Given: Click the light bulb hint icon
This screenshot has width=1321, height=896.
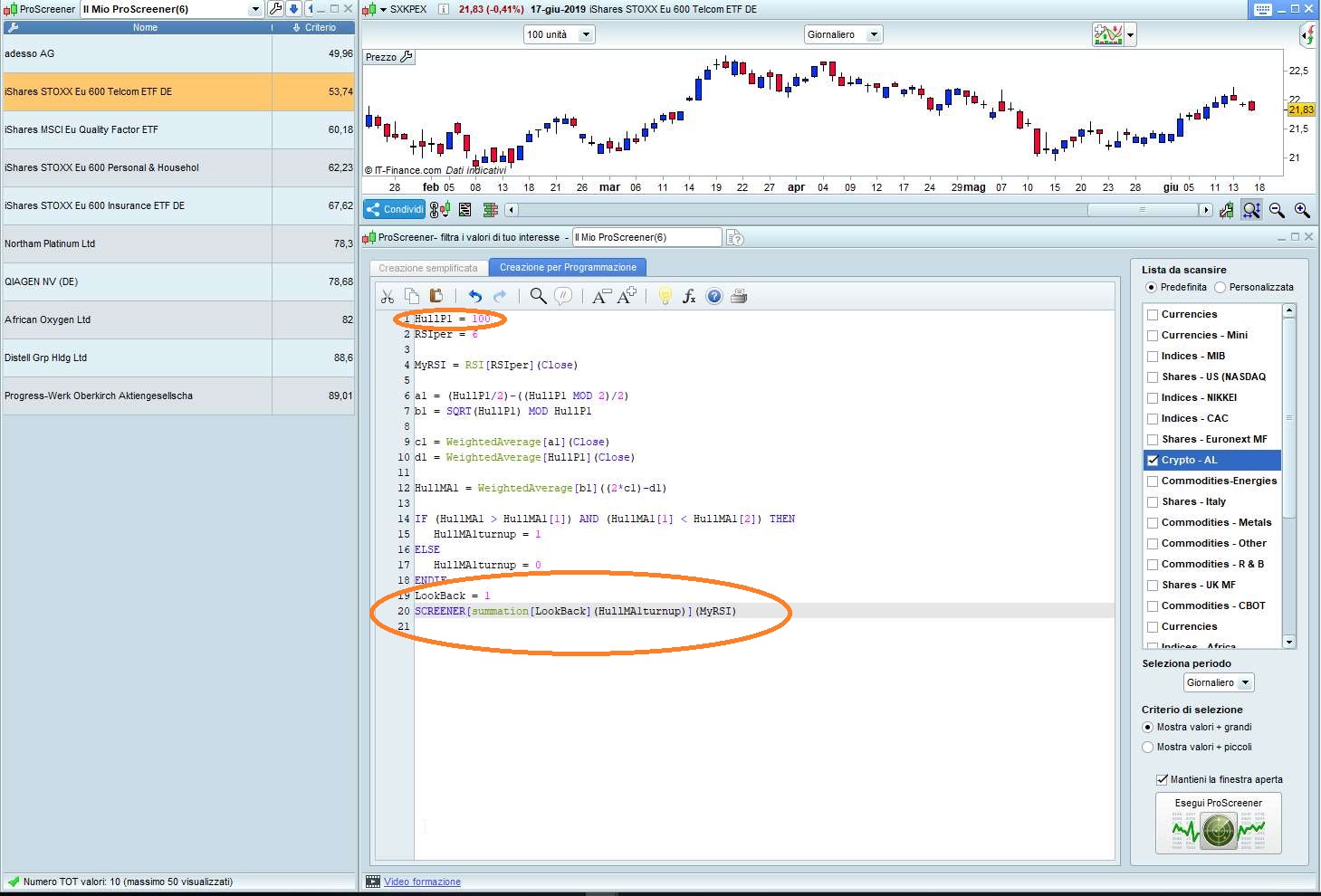Looking at the screenshot, I should point(665,296).
